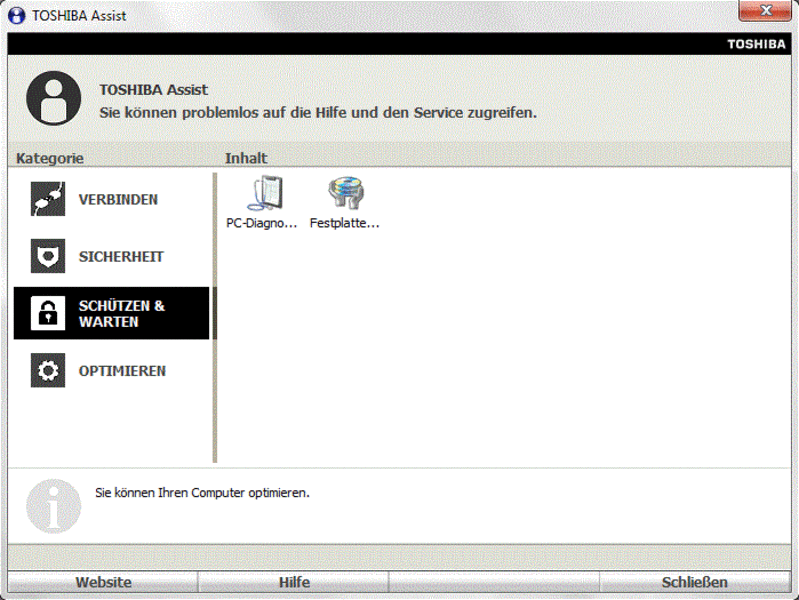Image resolution: width=799 pixels, height=600 pixels.
Task: Select the VERBINDEN category
Action: (112, 199)
